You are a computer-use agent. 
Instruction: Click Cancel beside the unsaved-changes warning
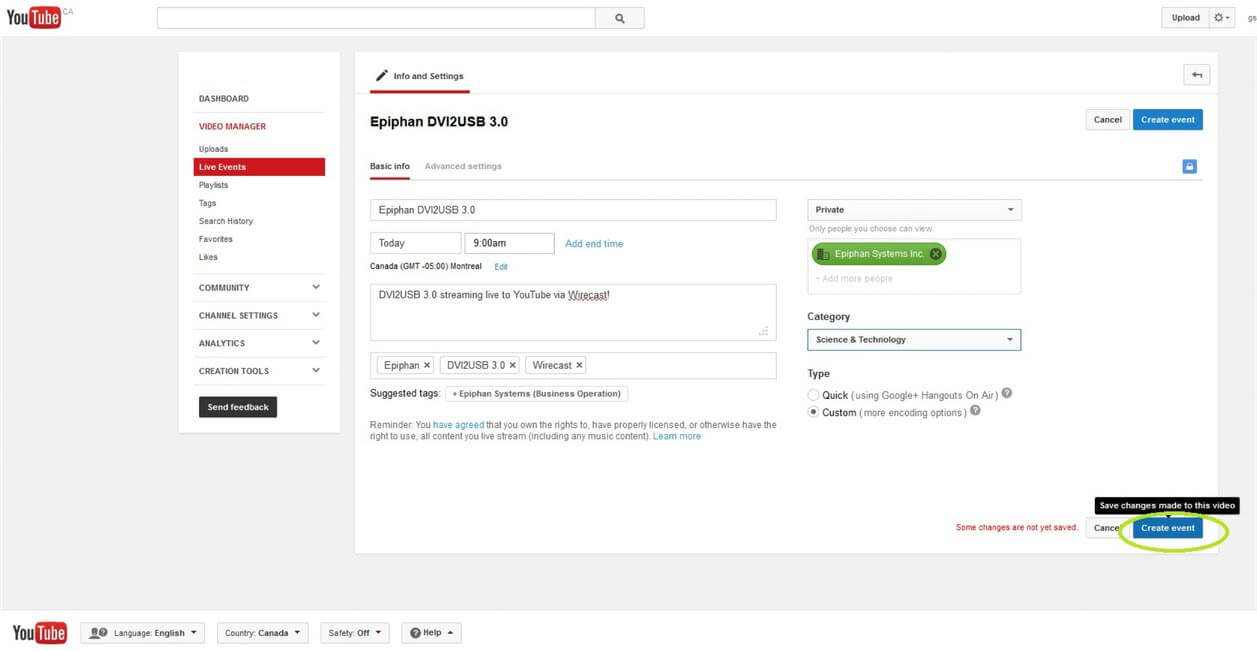click(x=1107, y=528)
